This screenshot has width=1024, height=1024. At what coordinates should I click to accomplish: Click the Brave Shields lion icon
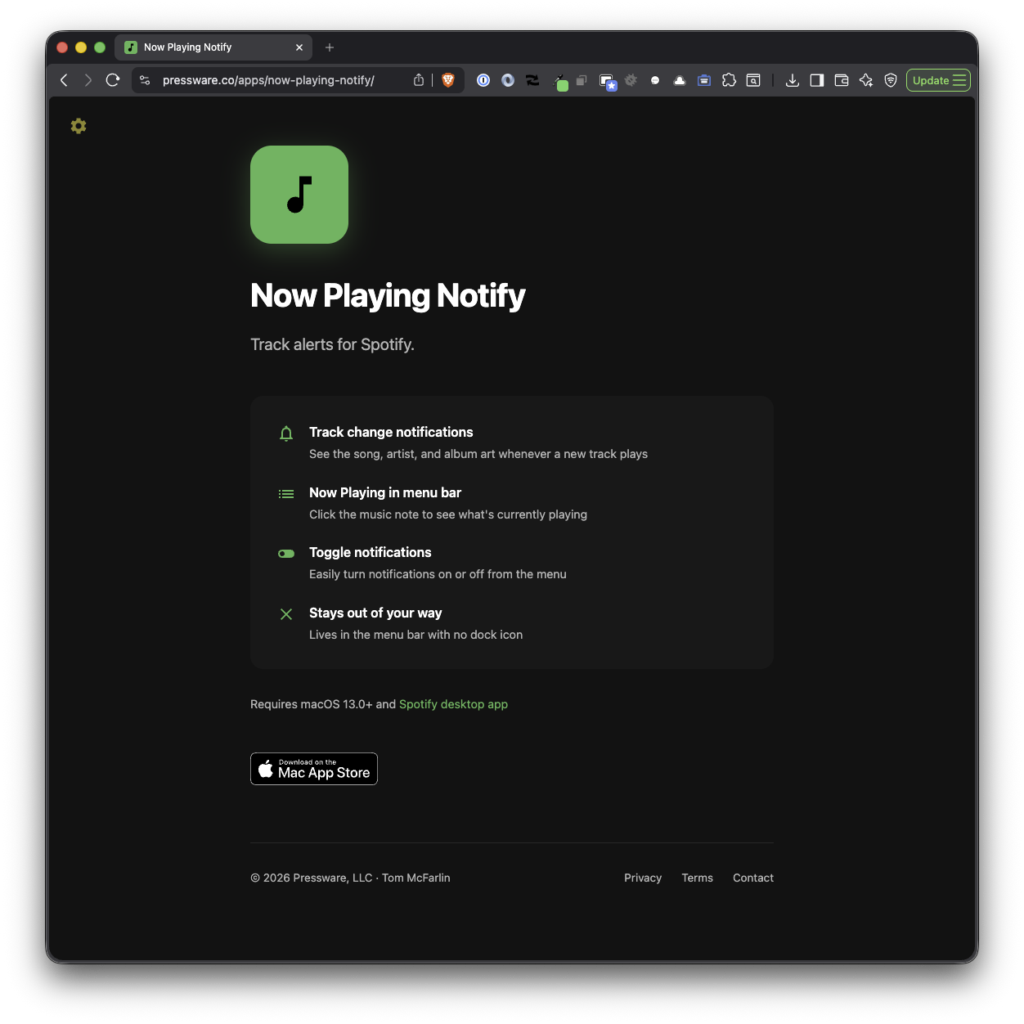(448, 80)
